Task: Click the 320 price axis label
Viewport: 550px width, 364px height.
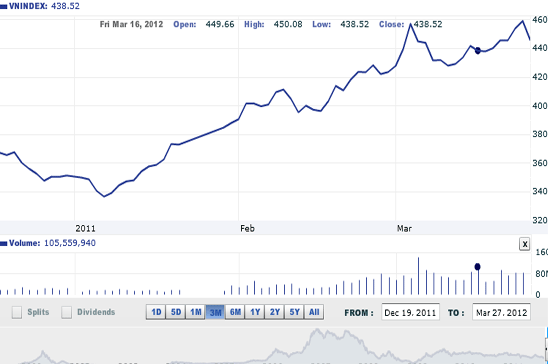Action: [539, 220]
